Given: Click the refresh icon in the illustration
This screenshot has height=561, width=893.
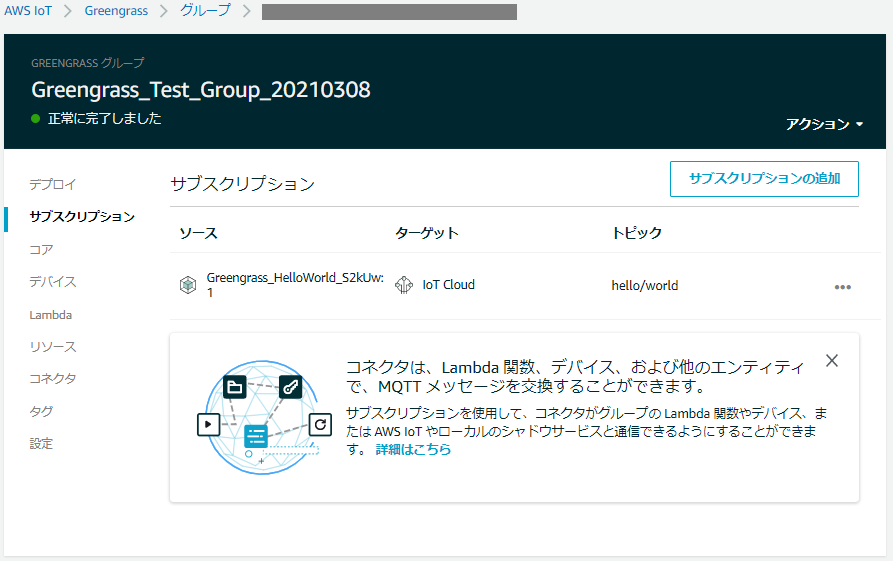Looking at the screenshot, I should [320, 424].
